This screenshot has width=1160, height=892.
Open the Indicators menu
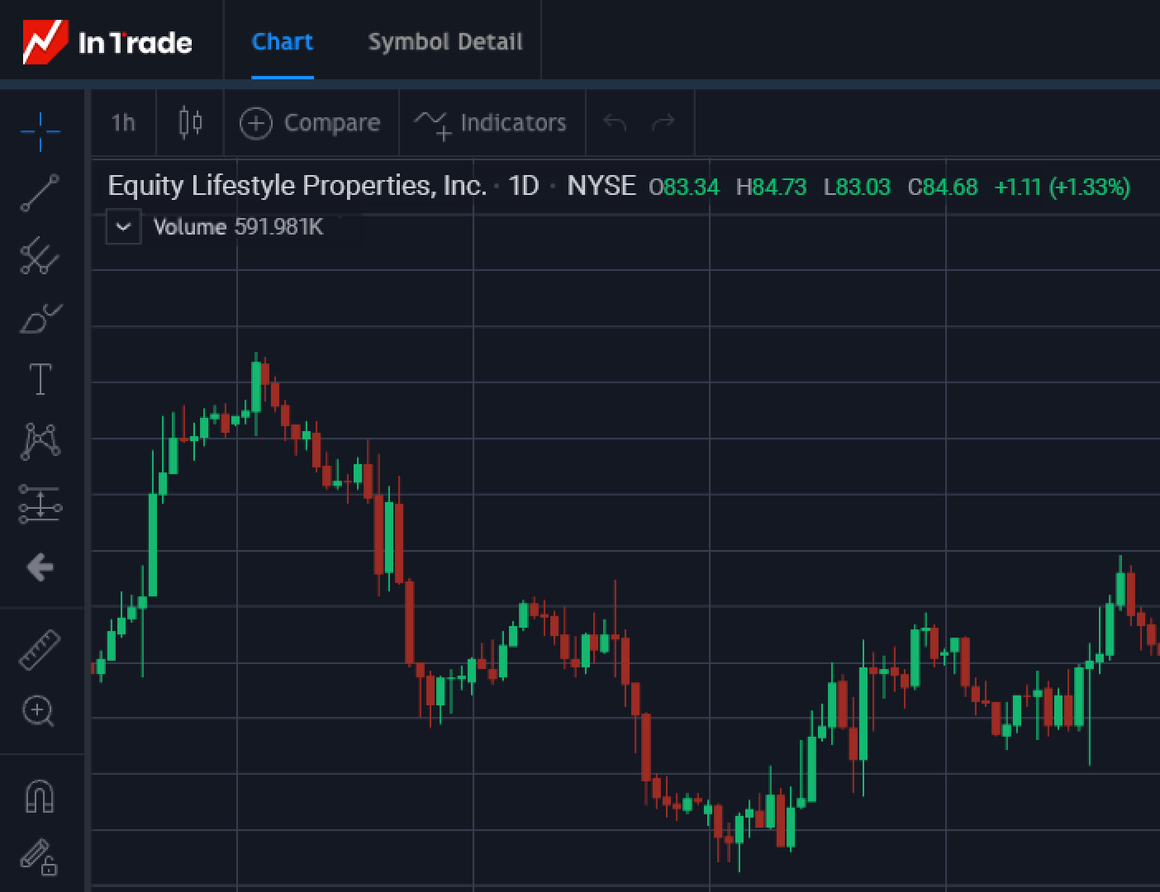pyautogui.click(x=491, y=123)
